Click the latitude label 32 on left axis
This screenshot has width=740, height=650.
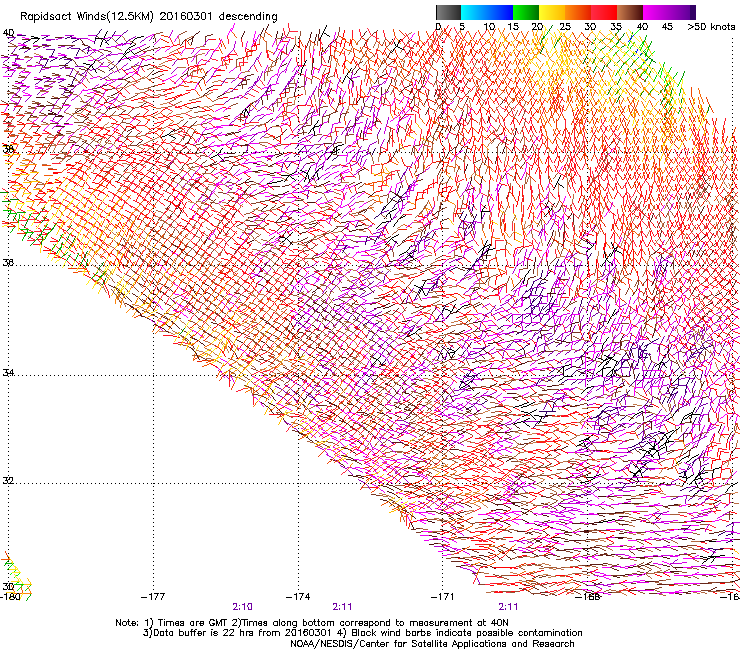tap(8, 481)
